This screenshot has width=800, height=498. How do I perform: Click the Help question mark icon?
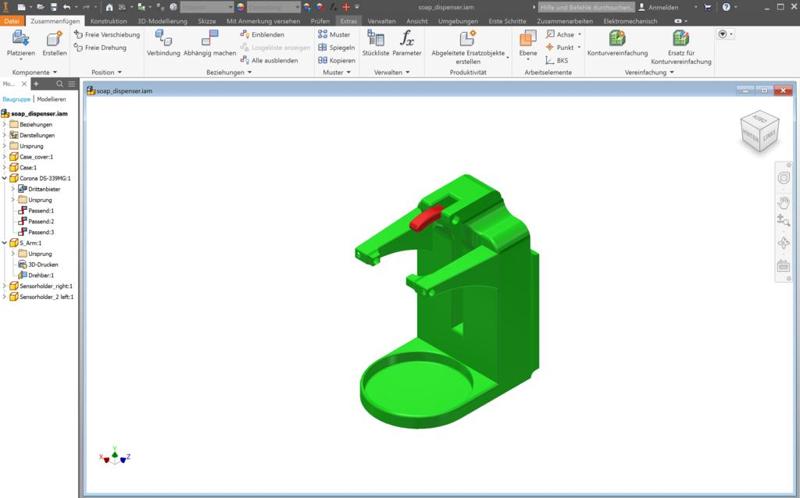[x=726, y=7]
